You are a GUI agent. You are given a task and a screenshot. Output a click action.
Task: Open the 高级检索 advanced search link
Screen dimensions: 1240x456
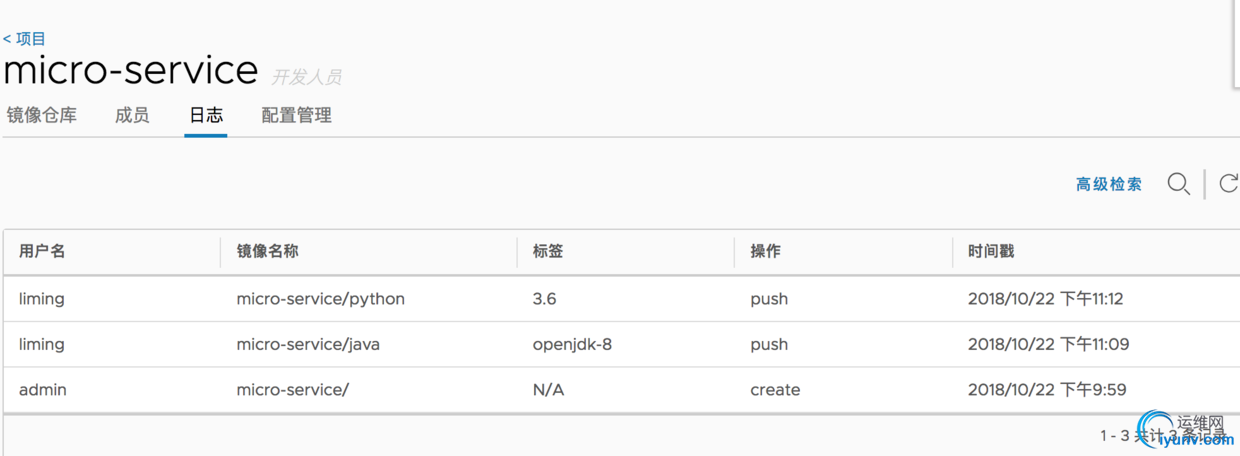[1109, 184]
